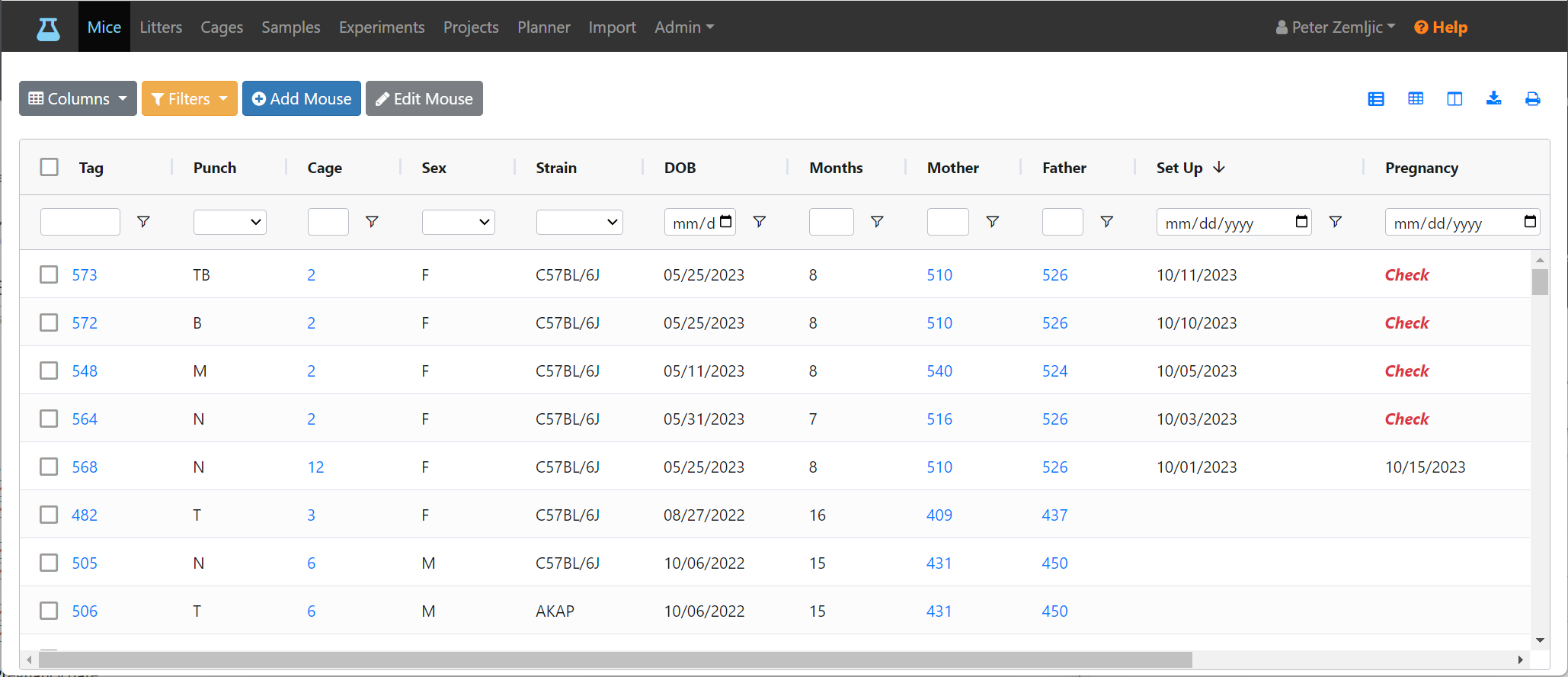Open mother link 540

click(x=939, y=371)
